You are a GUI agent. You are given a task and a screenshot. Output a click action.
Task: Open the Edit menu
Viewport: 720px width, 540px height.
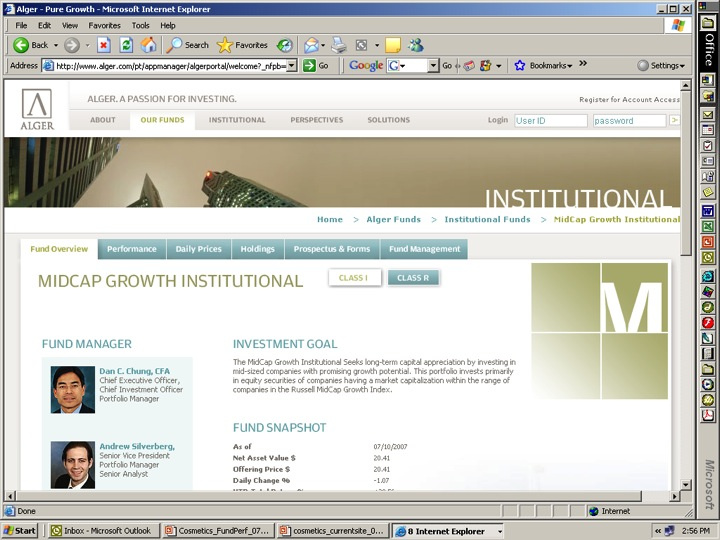(44, 25)
